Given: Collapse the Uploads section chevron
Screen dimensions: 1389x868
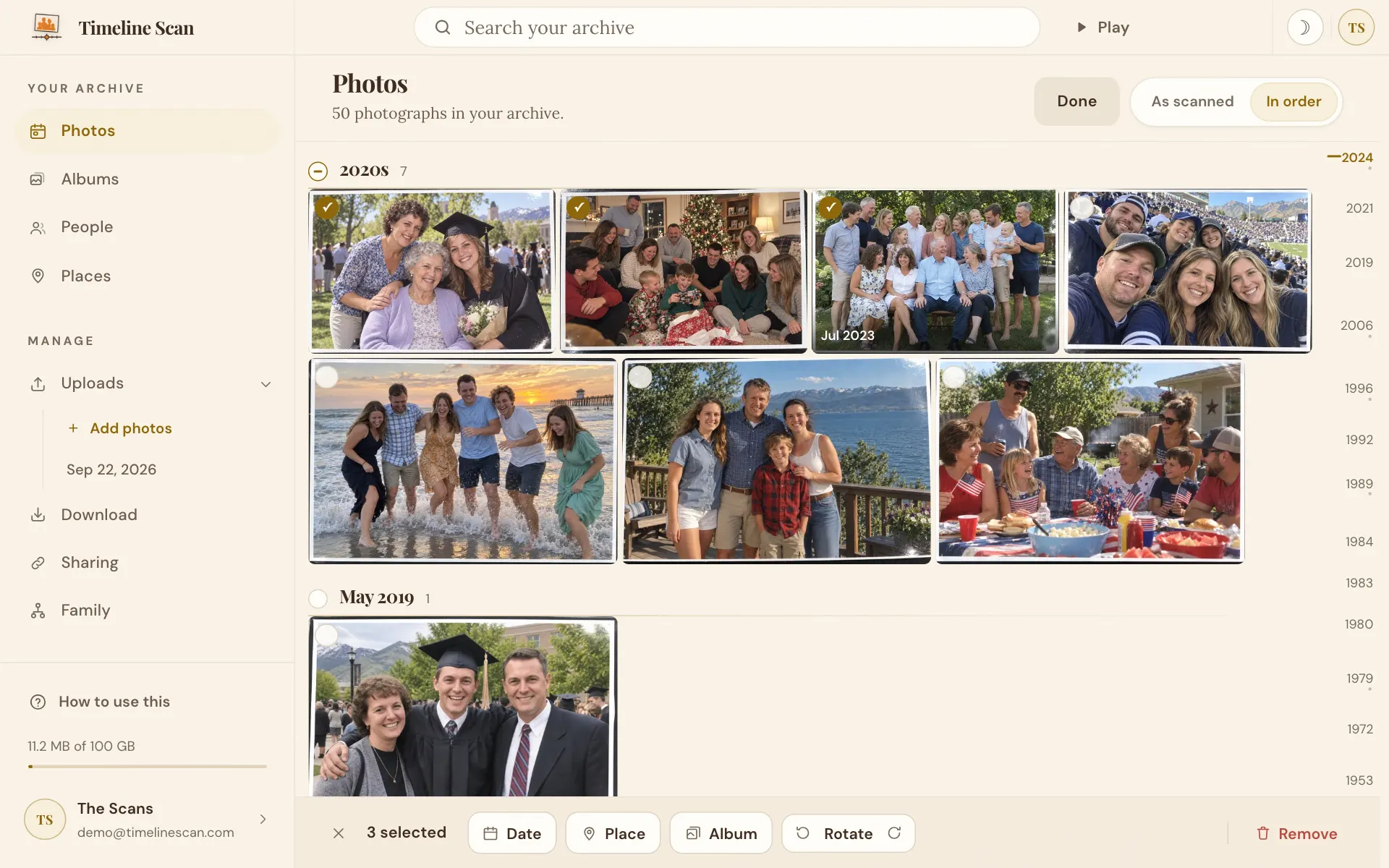Looking at the screenshot, I should click(x=266, y=384).
